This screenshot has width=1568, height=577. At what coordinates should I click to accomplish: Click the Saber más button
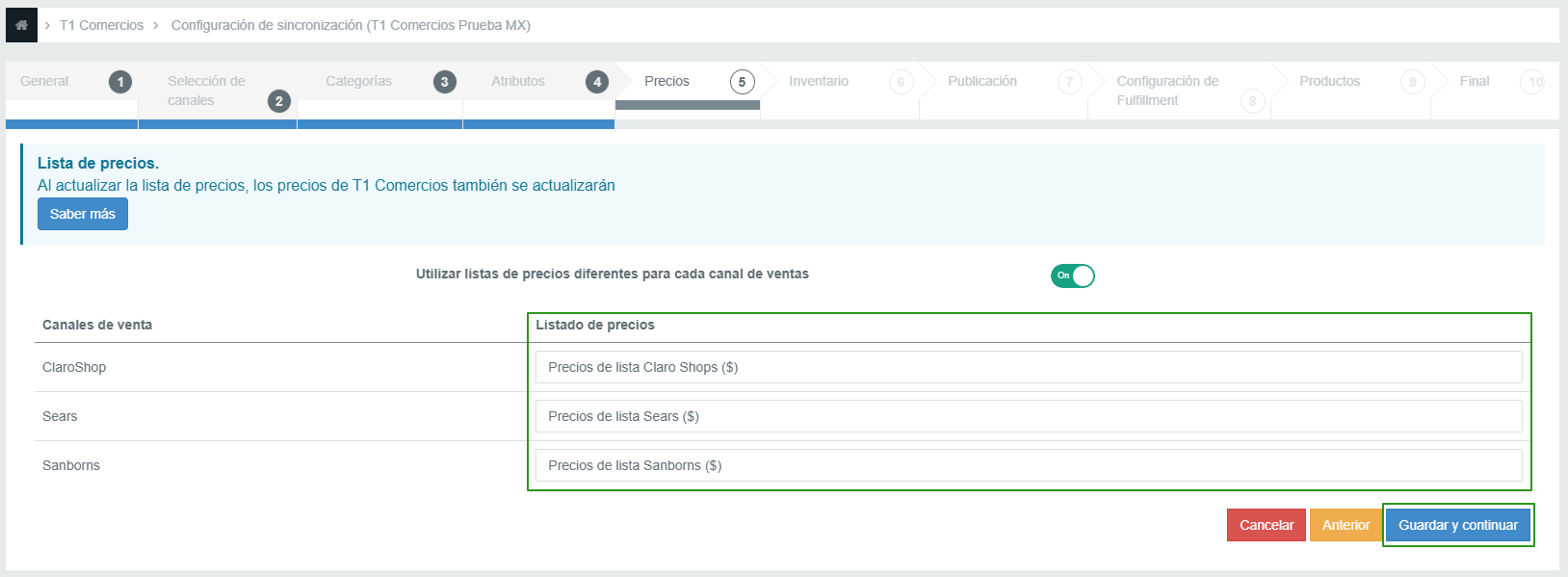tap(83, 214)
